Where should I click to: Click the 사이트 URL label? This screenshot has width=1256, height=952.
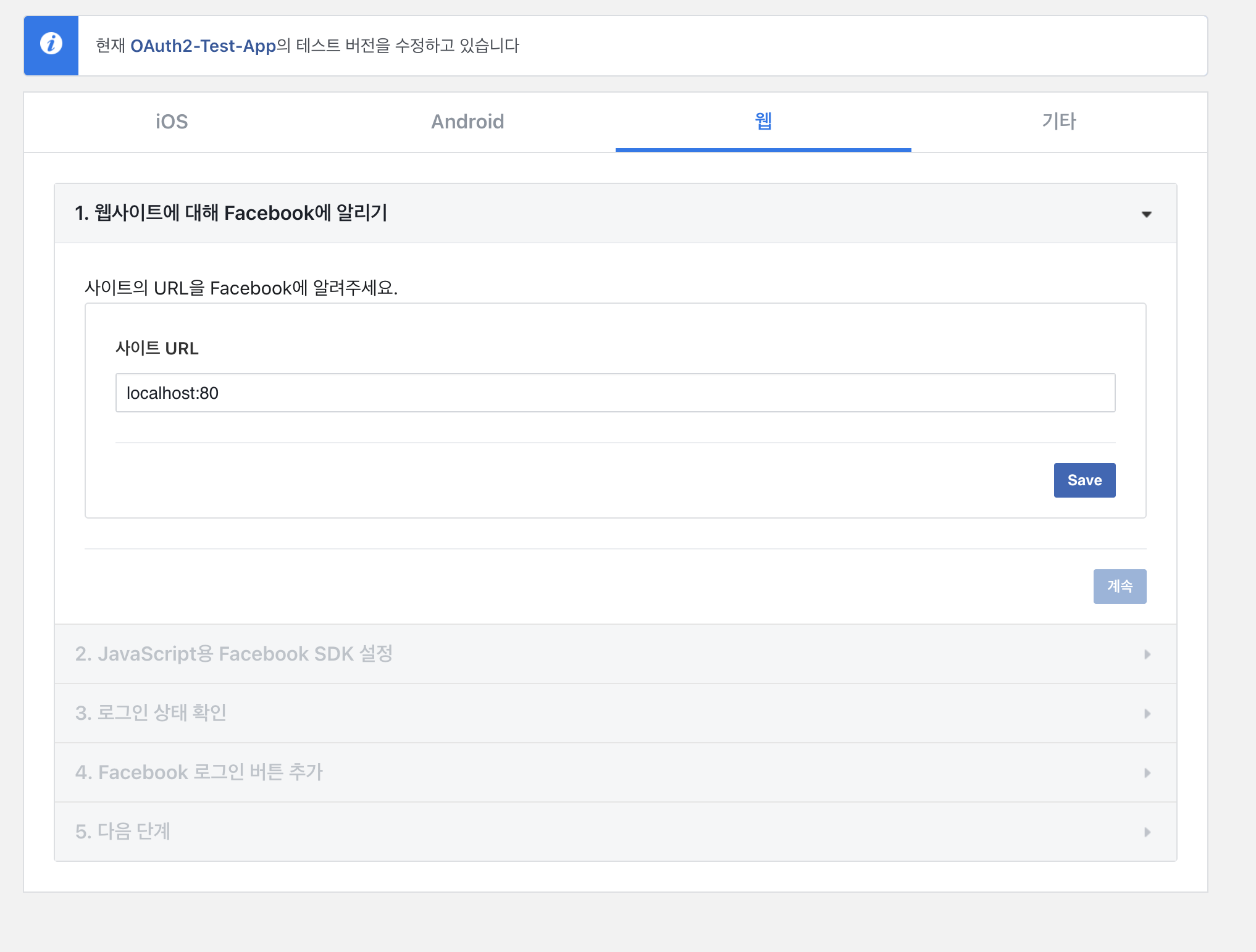click(x=157, y=348)
